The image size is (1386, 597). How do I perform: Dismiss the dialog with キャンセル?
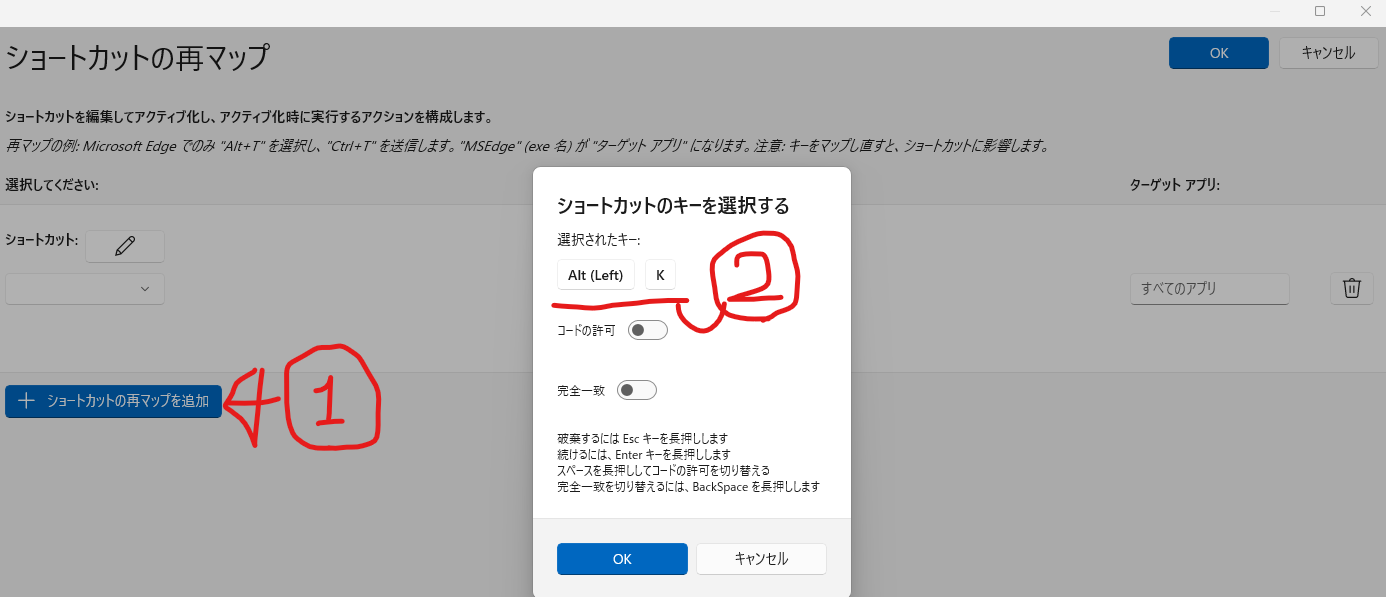(x=761, y=559)
